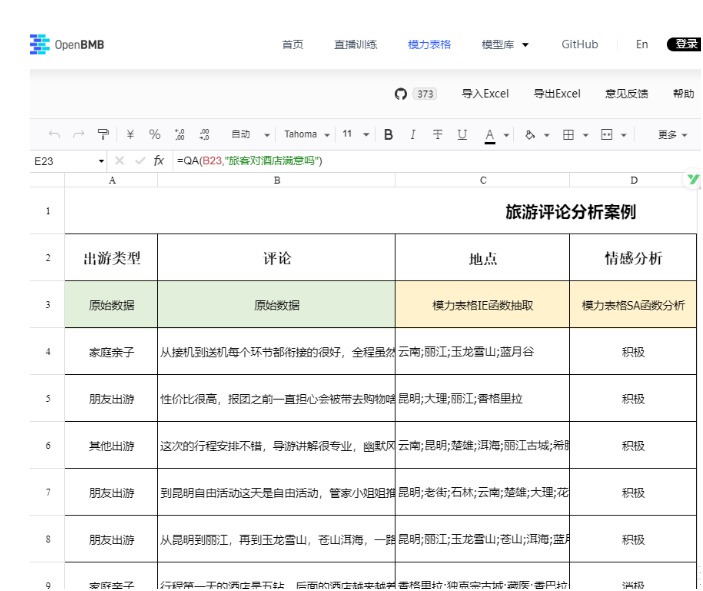This screenshot has width=703, height=591.
Task: Click the formula bar input
Action: point(436,161)
